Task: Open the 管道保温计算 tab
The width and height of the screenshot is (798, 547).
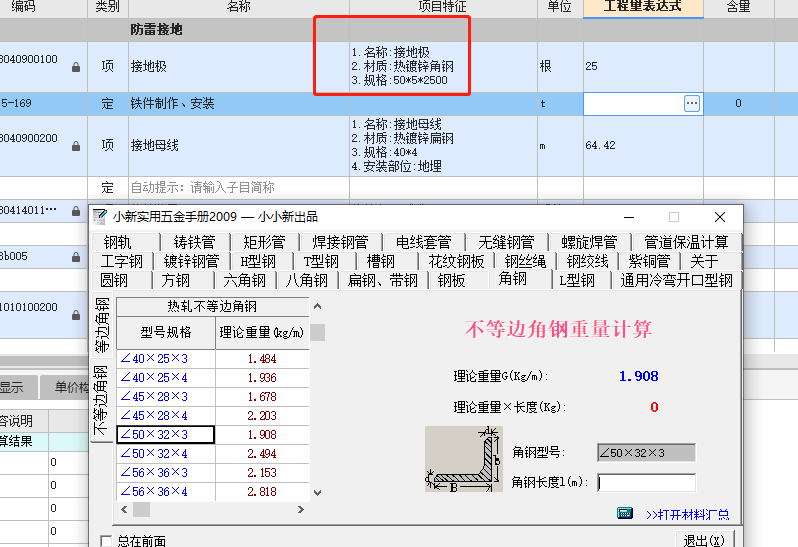Action: coord(686,242)
